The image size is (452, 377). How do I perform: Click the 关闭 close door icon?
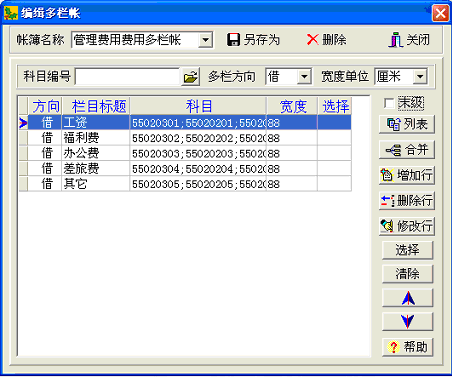[396, 40]
